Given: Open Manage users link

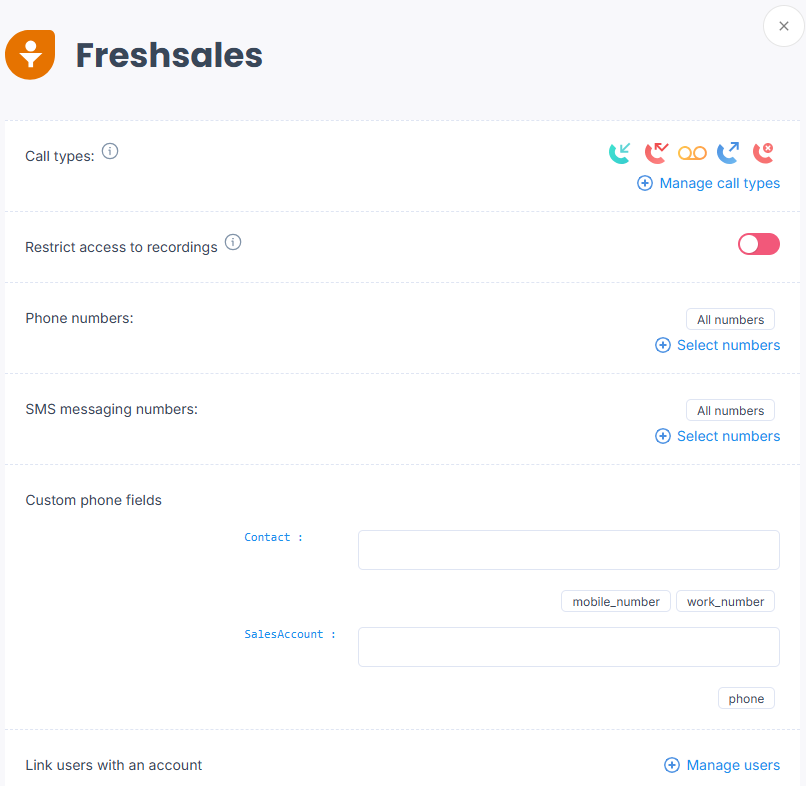Looking at the screenshot, I should point(722,765).
